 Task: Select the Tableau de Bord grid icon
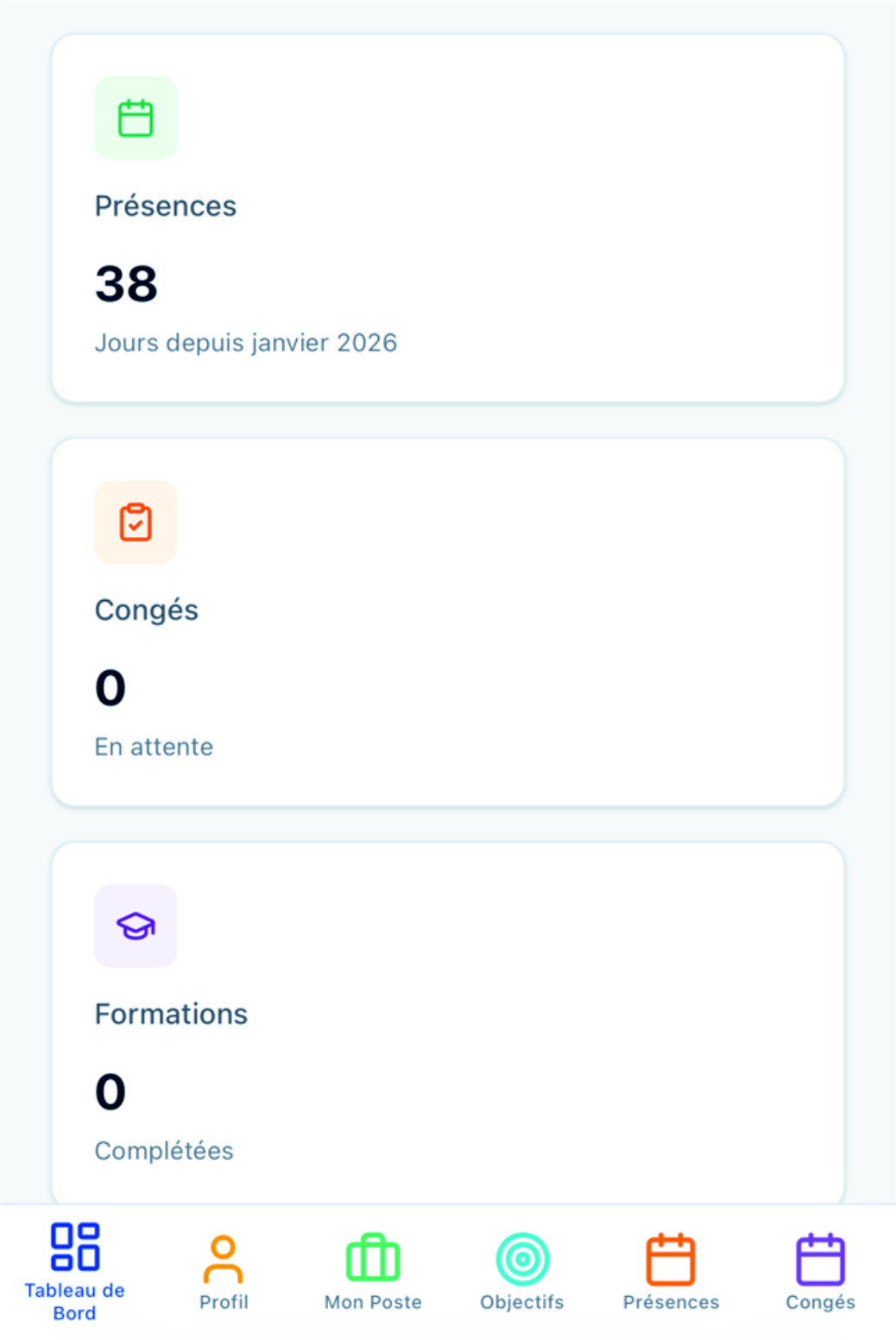click(75, 1247)
